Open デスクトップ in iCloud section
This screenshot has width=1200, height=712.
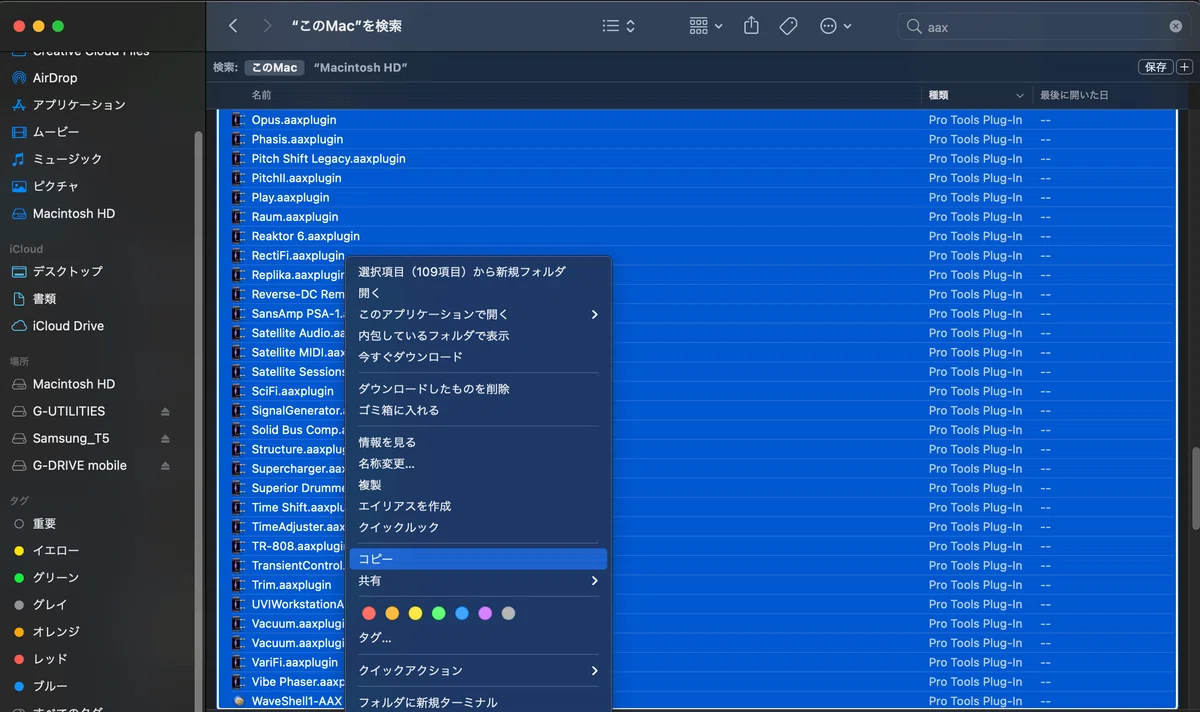pos(68,271)
